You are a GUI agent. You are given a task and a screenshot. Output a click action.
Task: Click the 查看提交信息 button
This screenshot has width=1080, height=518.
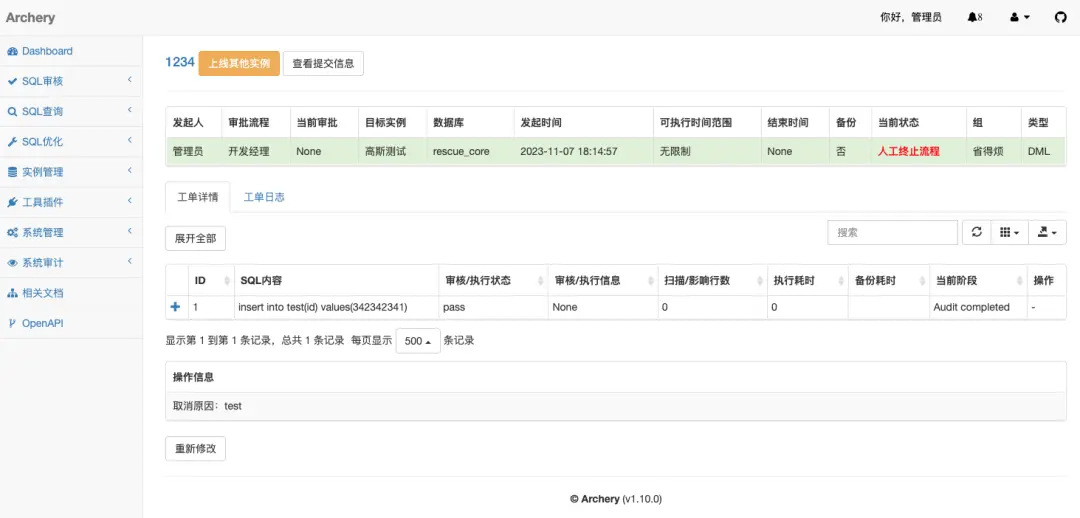click(323, 63)
